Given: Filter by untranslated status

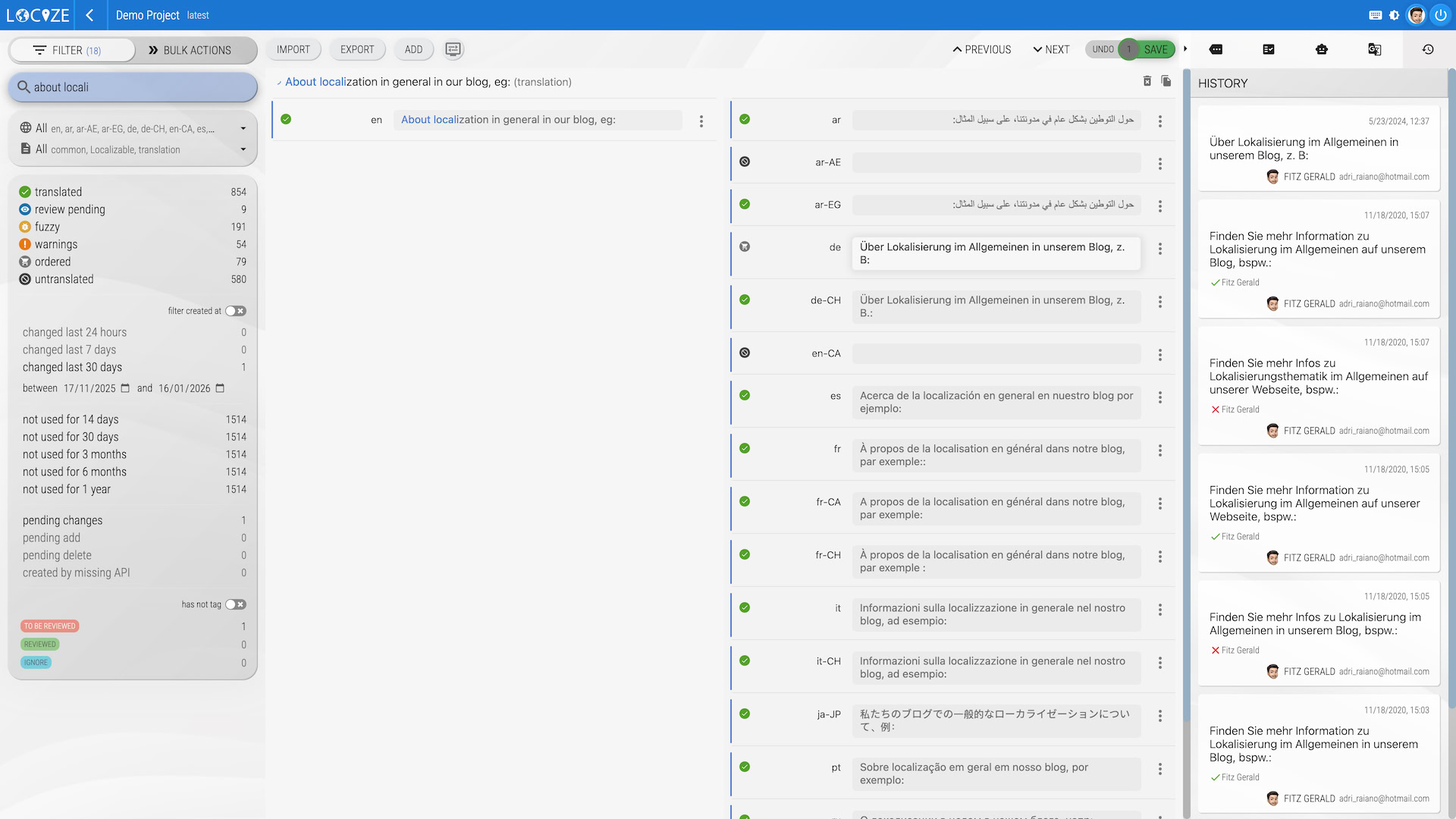Looking at the screenshot, I should tap(64, 279).
